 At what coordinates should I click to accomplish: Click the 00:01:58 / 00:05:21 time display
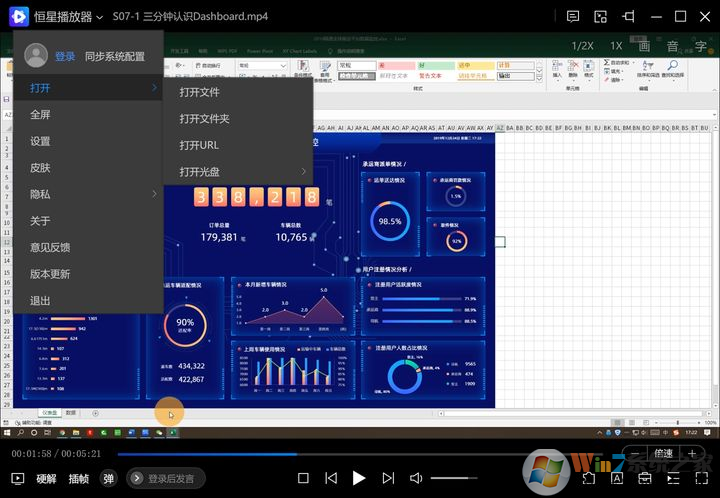[56, 454]
